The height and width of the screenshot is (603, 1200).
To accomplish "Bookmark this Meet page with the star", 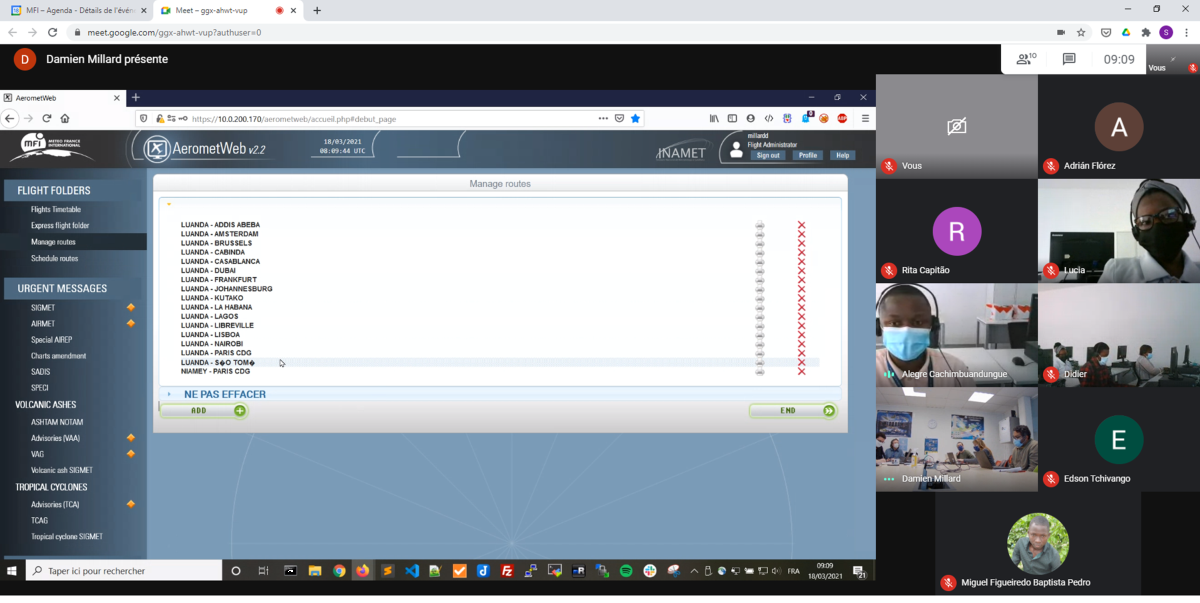I will (1081, 32).
